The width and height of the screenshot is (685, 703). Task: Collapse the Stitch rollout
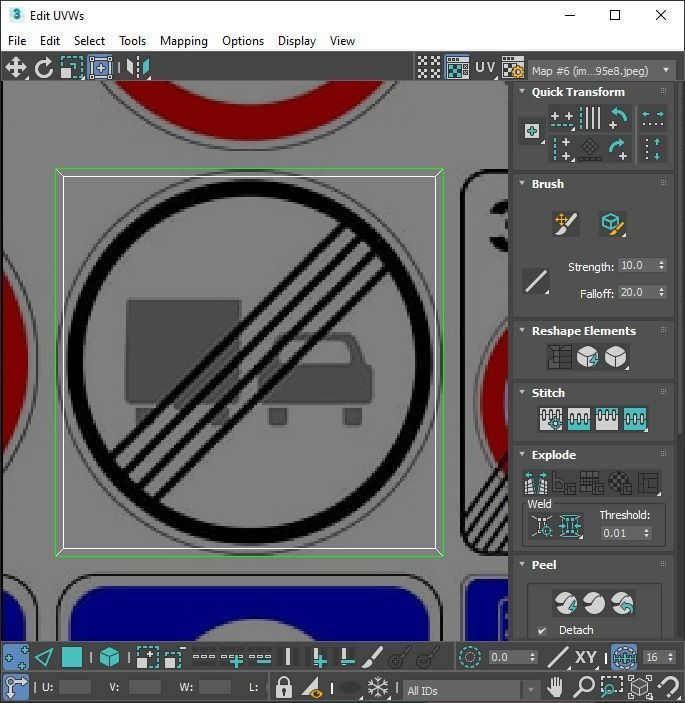pos(522,392)
